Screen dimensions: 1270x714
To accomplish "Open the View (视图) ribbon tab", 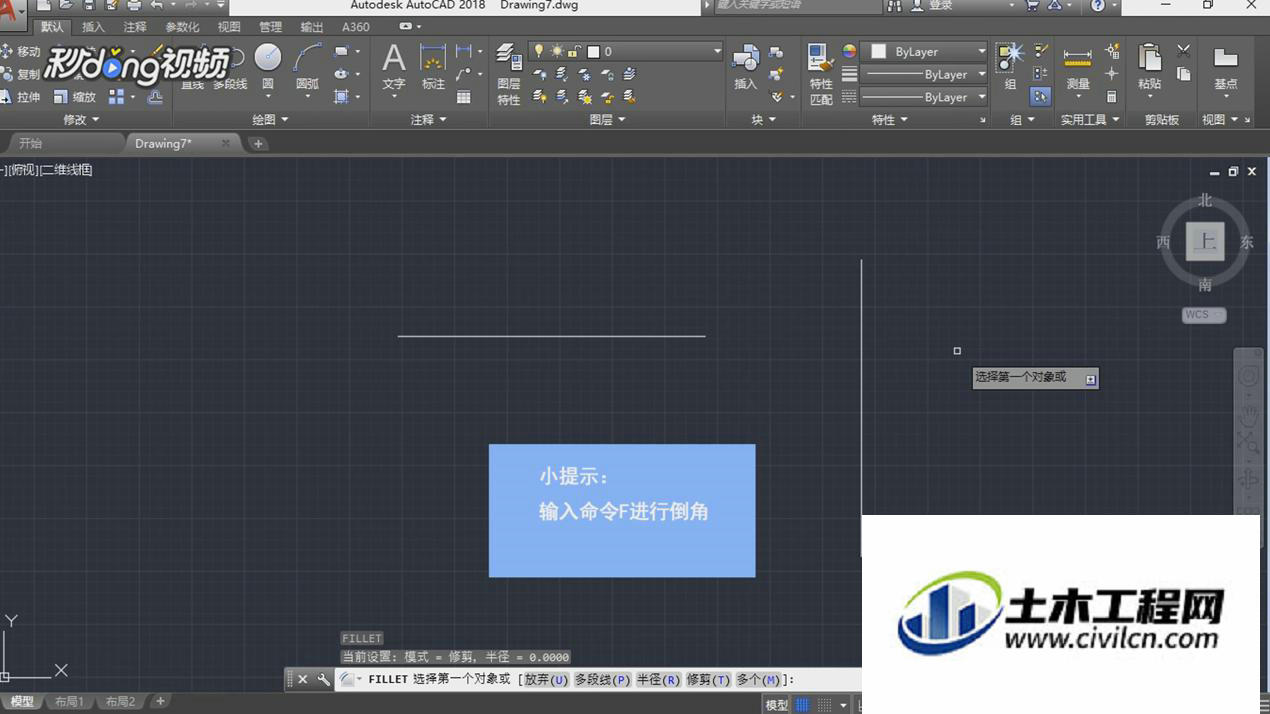I will 229,27.
